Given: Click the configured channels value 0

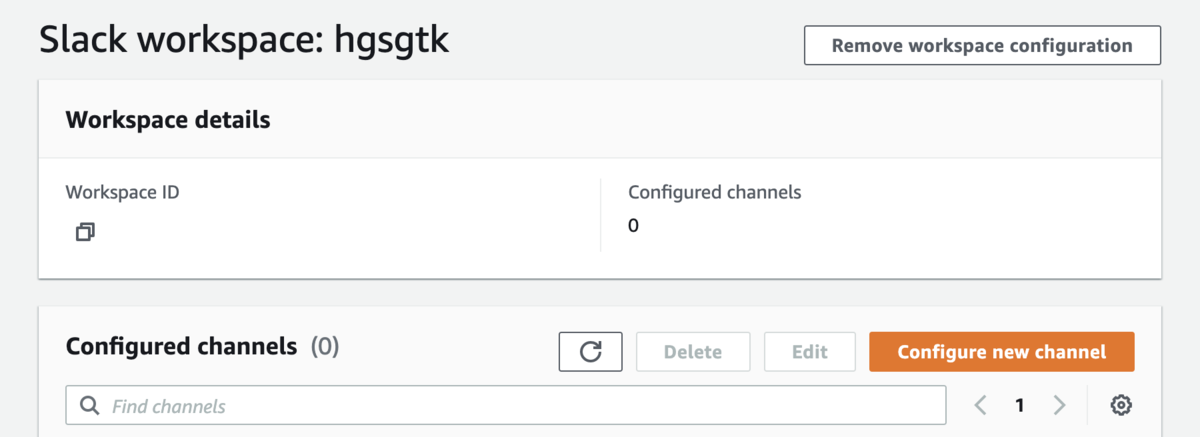Looking at the screenshot, I should [633, 226].
